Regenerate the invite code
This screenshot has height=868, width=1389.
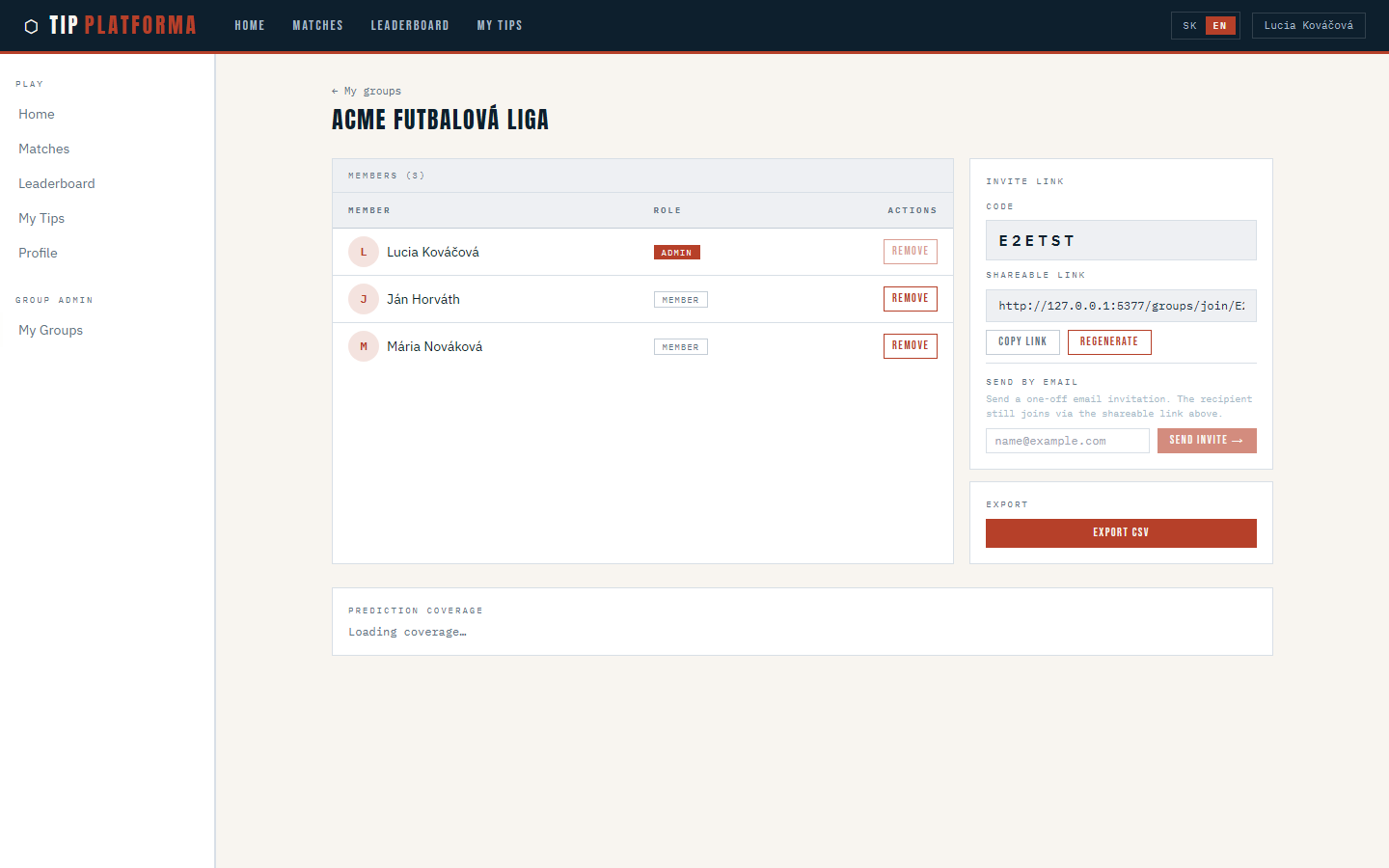coord(1108,342)
